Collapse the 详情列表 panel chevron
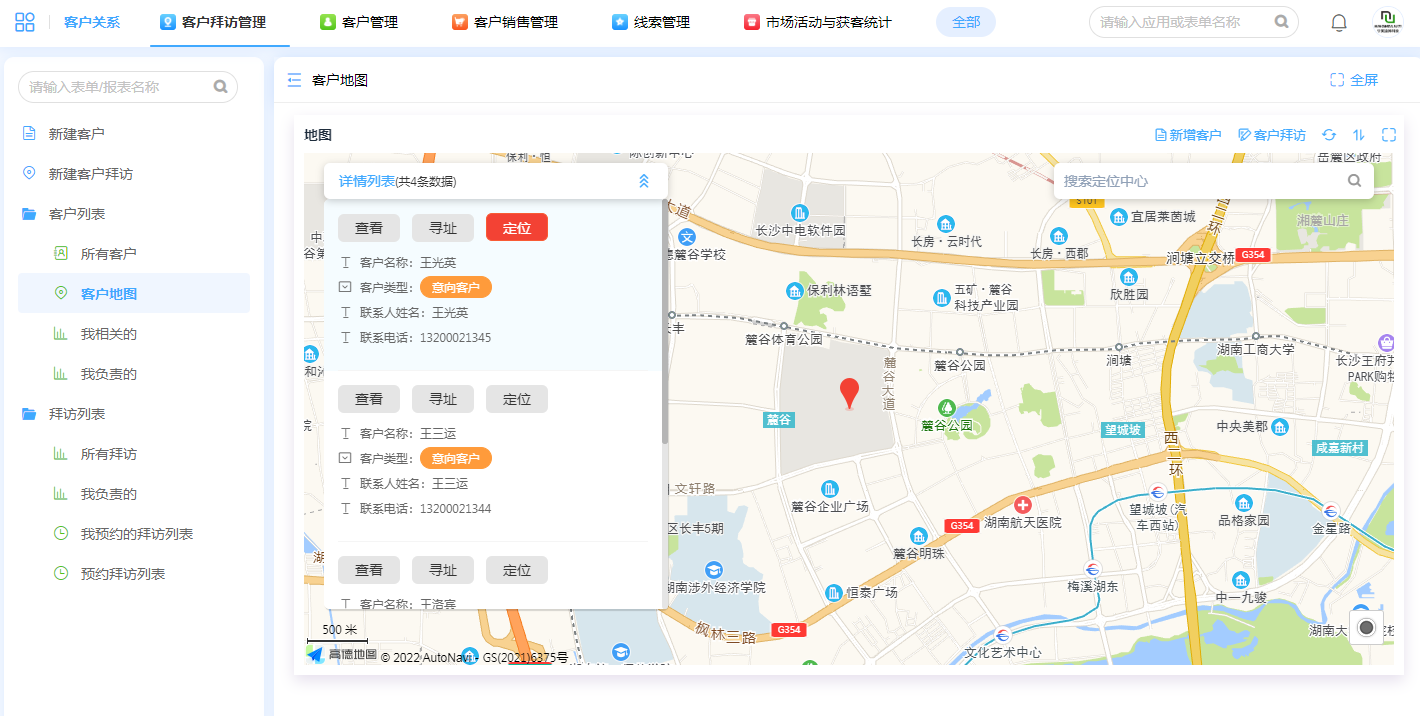This screenshot has width=1420, height=716. coord(644,181)
